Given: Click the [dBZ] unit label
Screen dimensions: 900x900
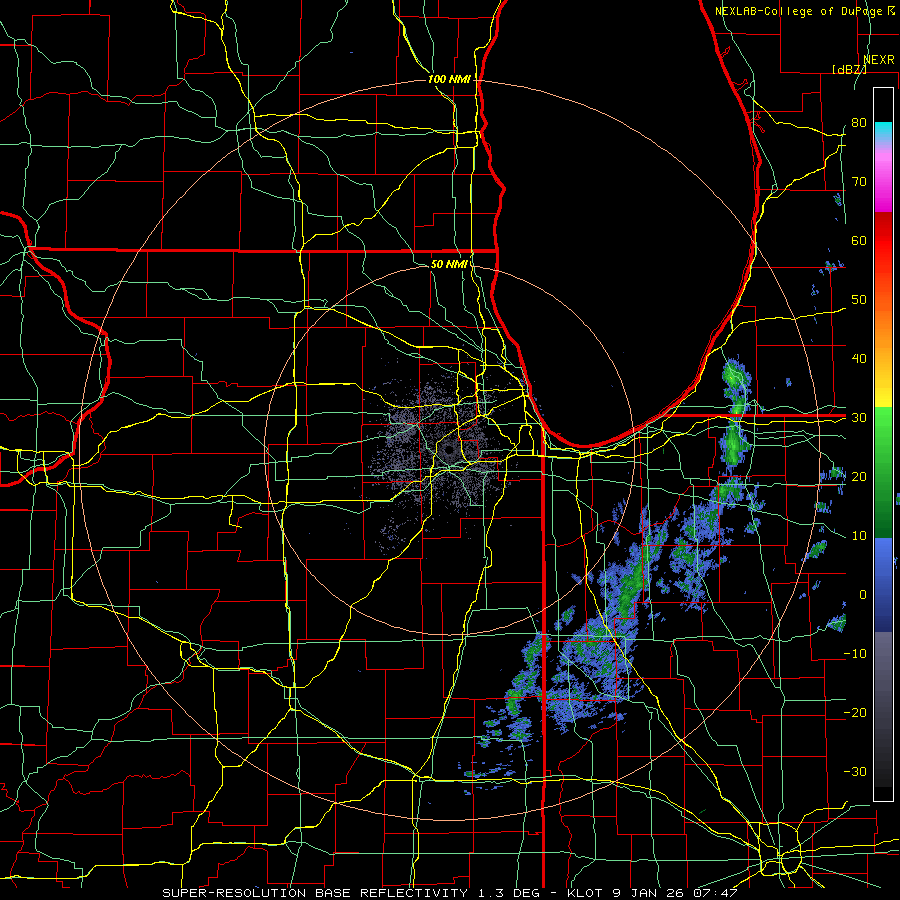Looking at the screenshot, I should click(849, 69).
